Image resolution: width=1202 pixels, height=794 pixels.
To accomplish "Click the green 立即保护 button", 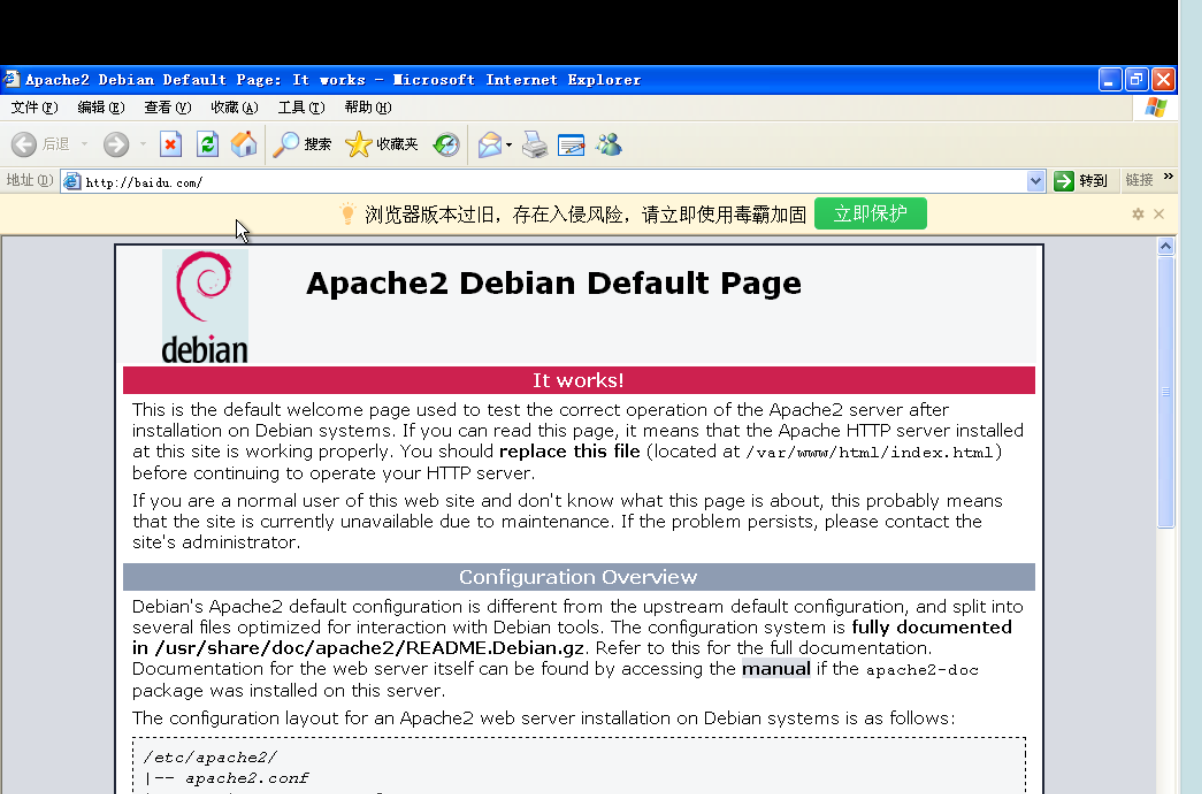I will coord(870,213).
